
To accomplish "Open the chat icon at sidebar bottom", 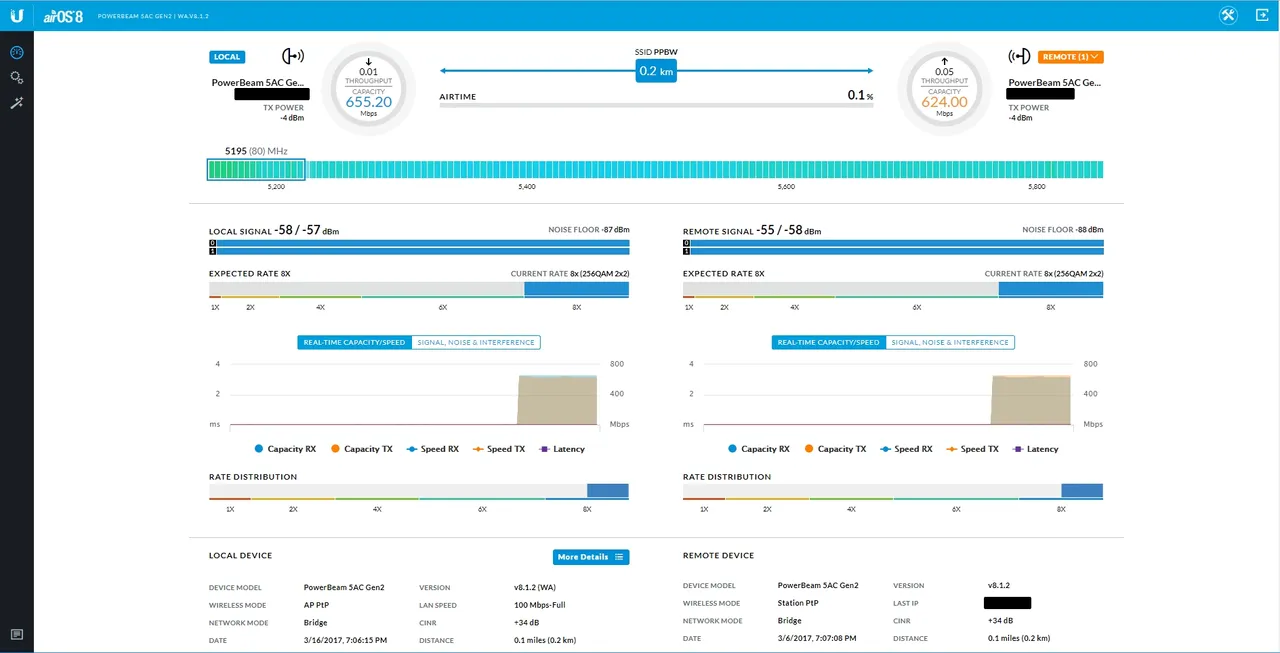I will [x=17, y=635].
